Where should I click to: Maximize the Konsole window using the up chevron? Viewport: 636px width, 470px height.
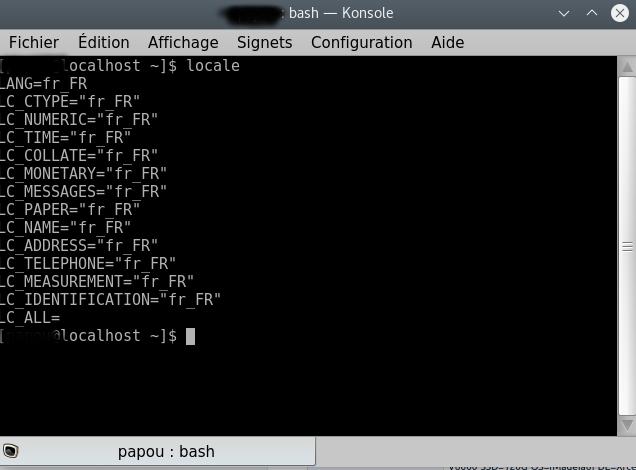pyautogui.click(x=592, y=13)
